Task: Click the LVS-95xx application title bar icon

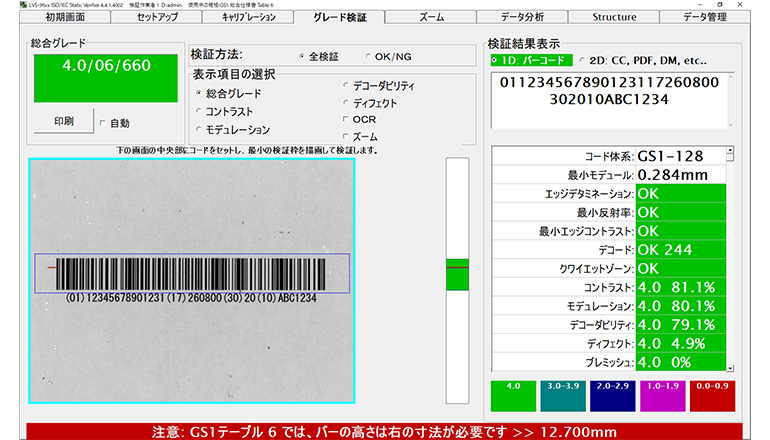Action: click(23, 4)
